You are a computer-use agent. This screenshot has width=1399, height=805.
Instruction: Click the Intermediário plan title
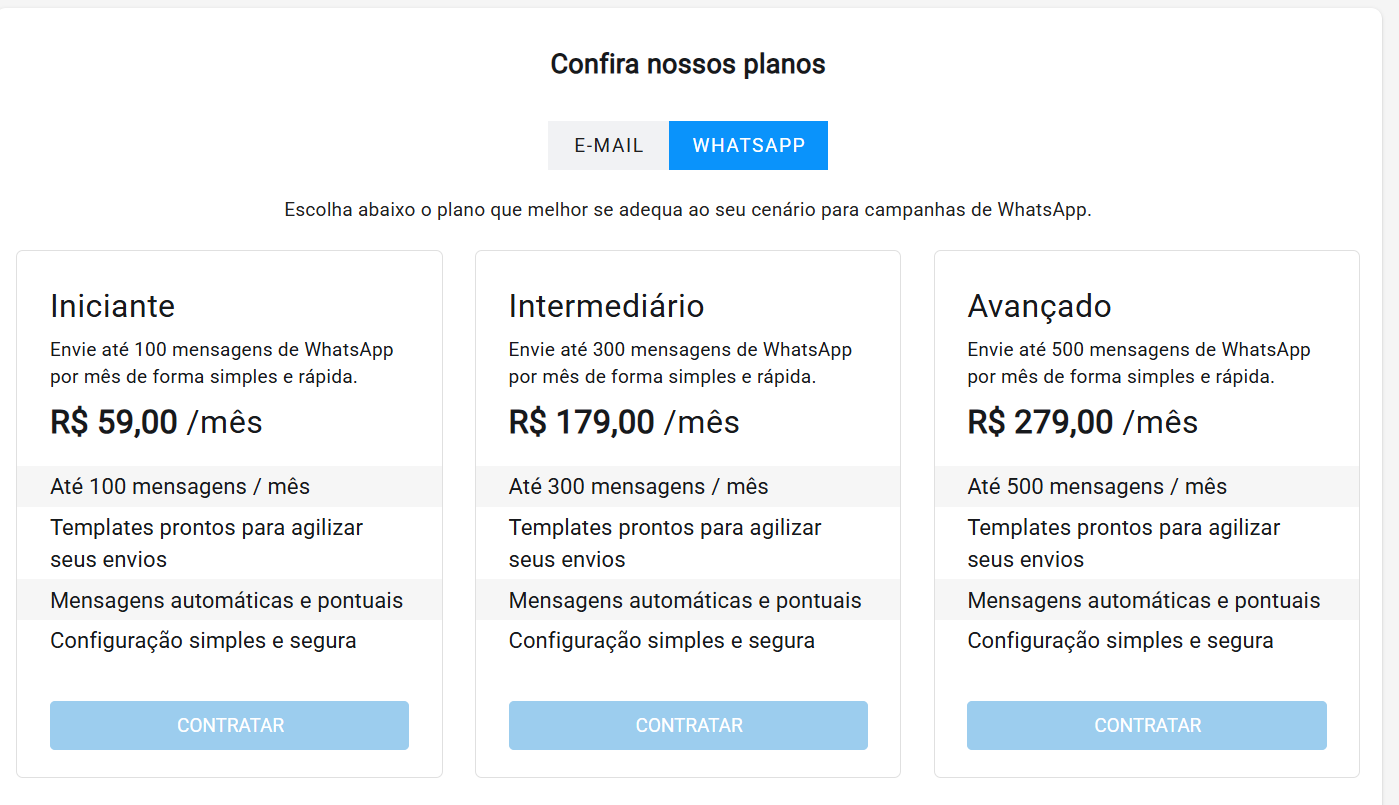606,306
